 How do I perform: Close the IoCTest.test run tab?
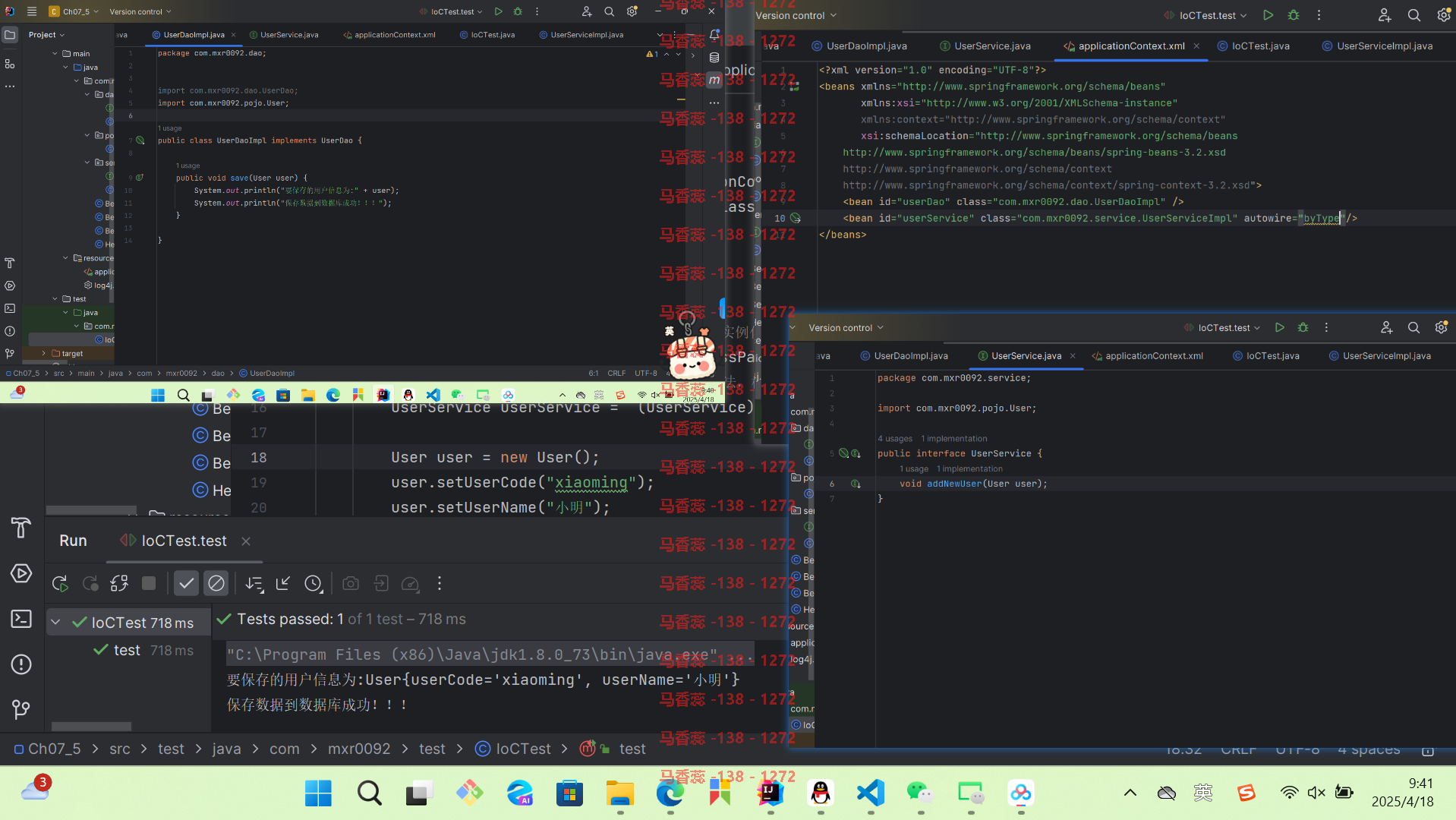246,541
